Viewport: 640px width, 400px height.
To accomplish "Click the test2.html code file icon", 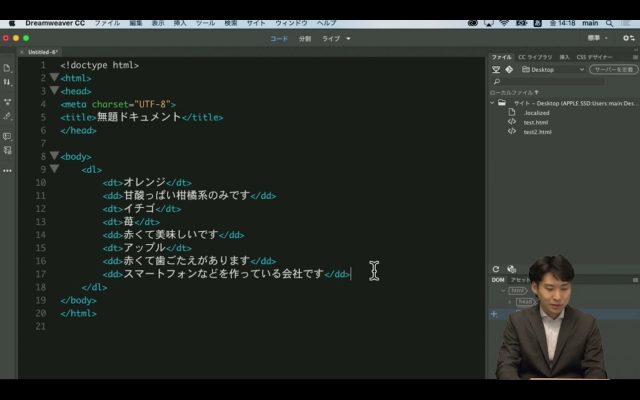I will [x=511, y=131].
